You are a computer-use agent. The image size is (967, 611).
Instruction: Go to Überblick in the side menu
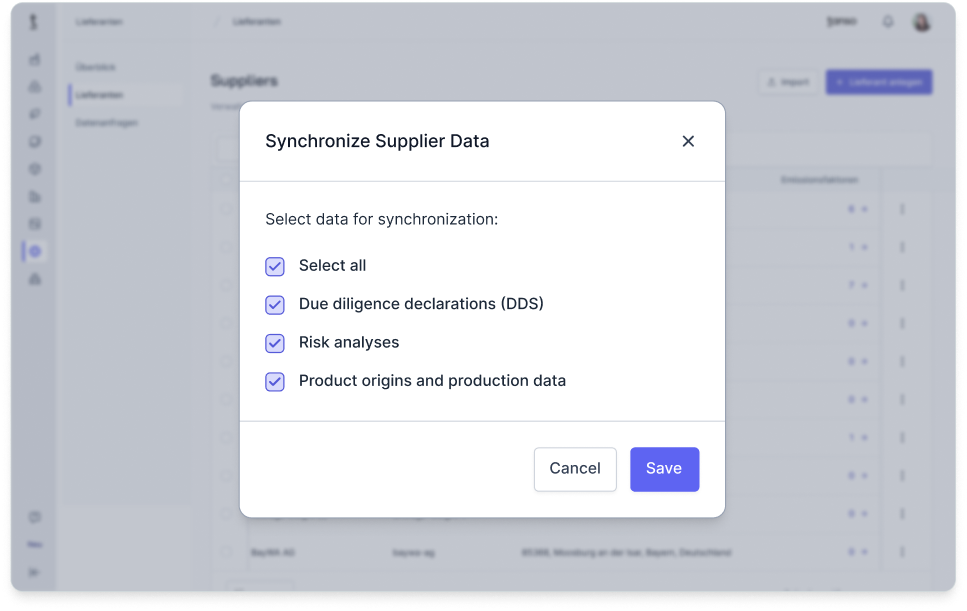[x=96, y=67]
